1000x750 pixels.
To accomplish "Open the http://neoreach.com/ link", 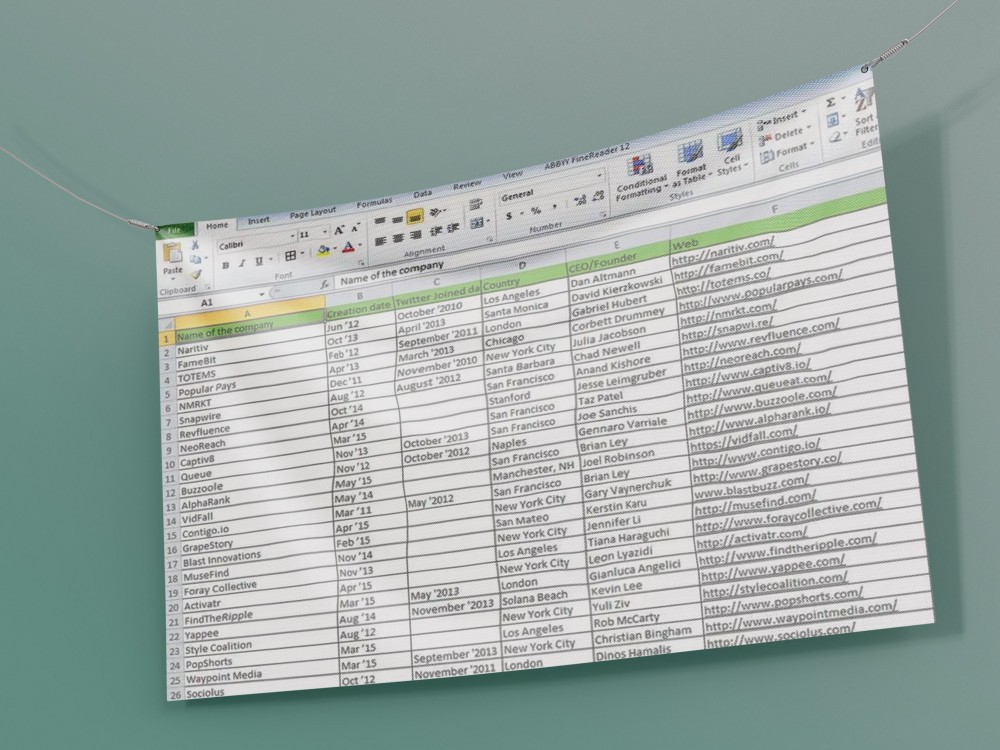I will point(742,359).
